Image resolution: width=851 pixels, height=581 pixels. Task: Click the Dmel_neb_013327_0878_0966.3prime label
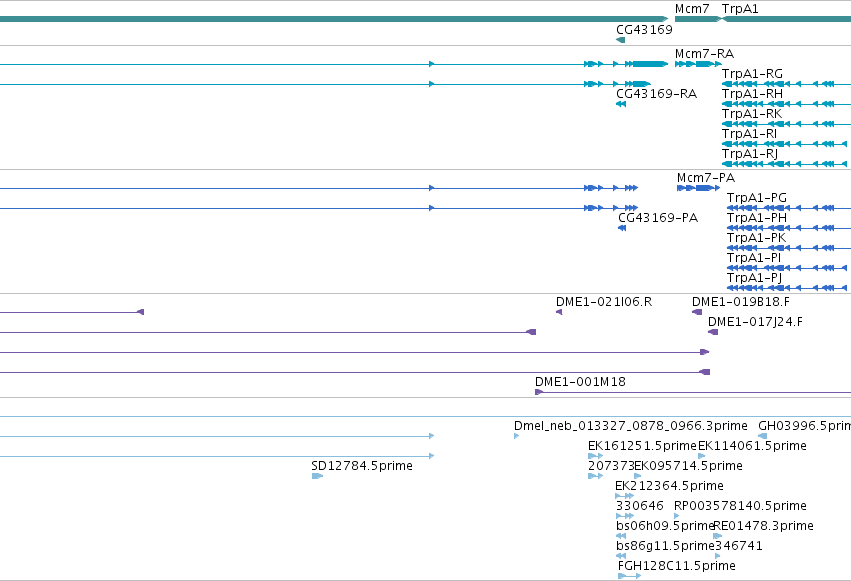tap(631, 426)
